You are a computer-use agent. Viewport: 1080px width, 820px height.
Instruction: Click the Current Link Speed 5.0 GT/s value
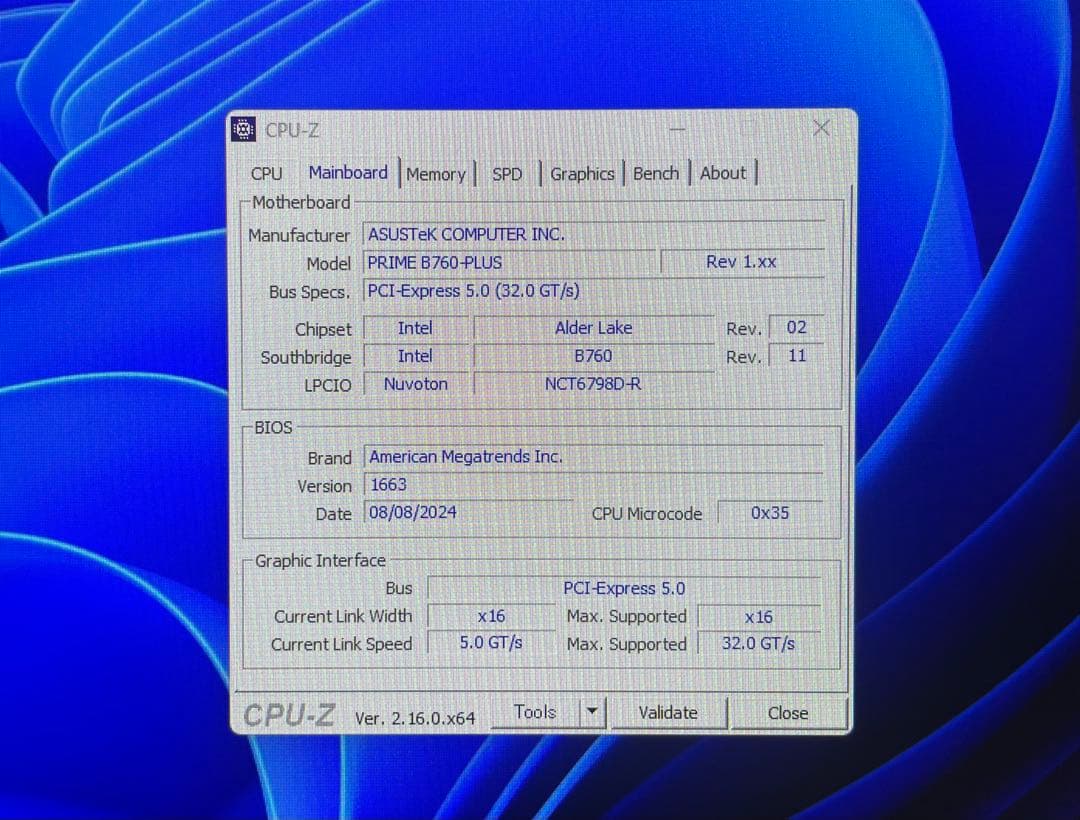click(x=491, y=643)
